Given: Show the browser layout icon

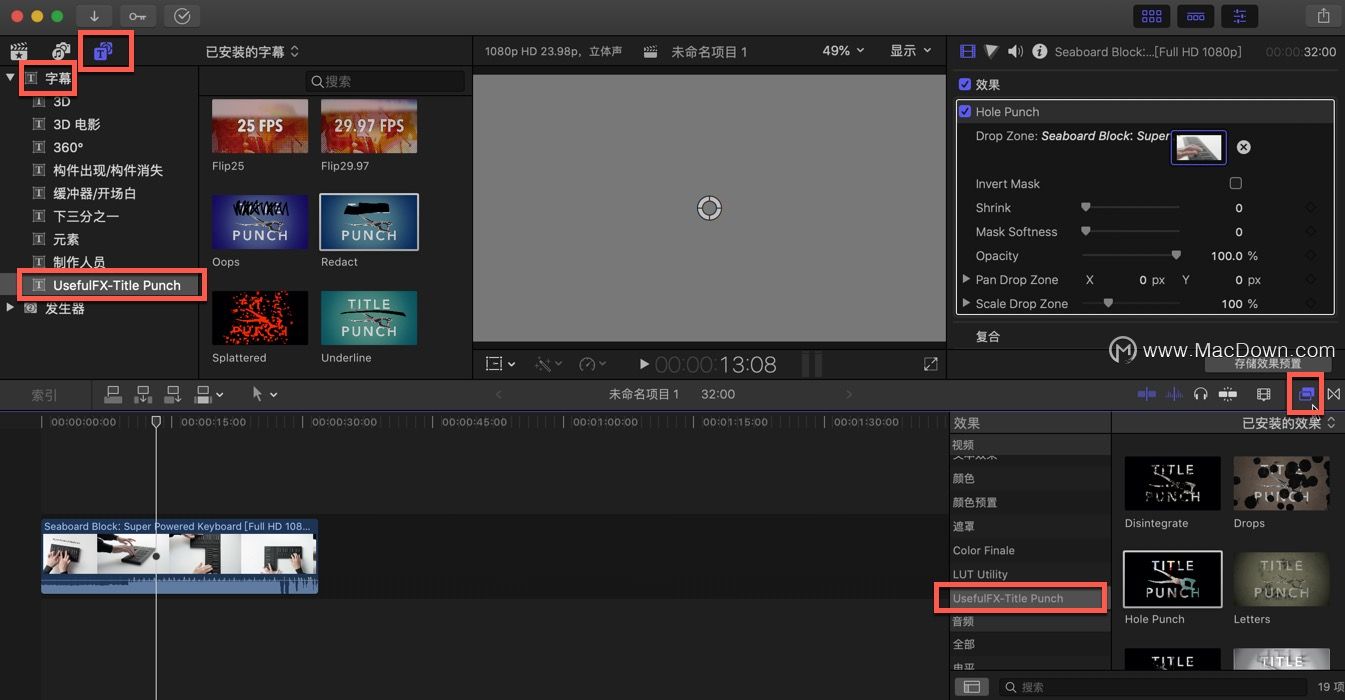Looking at the screenshot, I should (1152, 16).
